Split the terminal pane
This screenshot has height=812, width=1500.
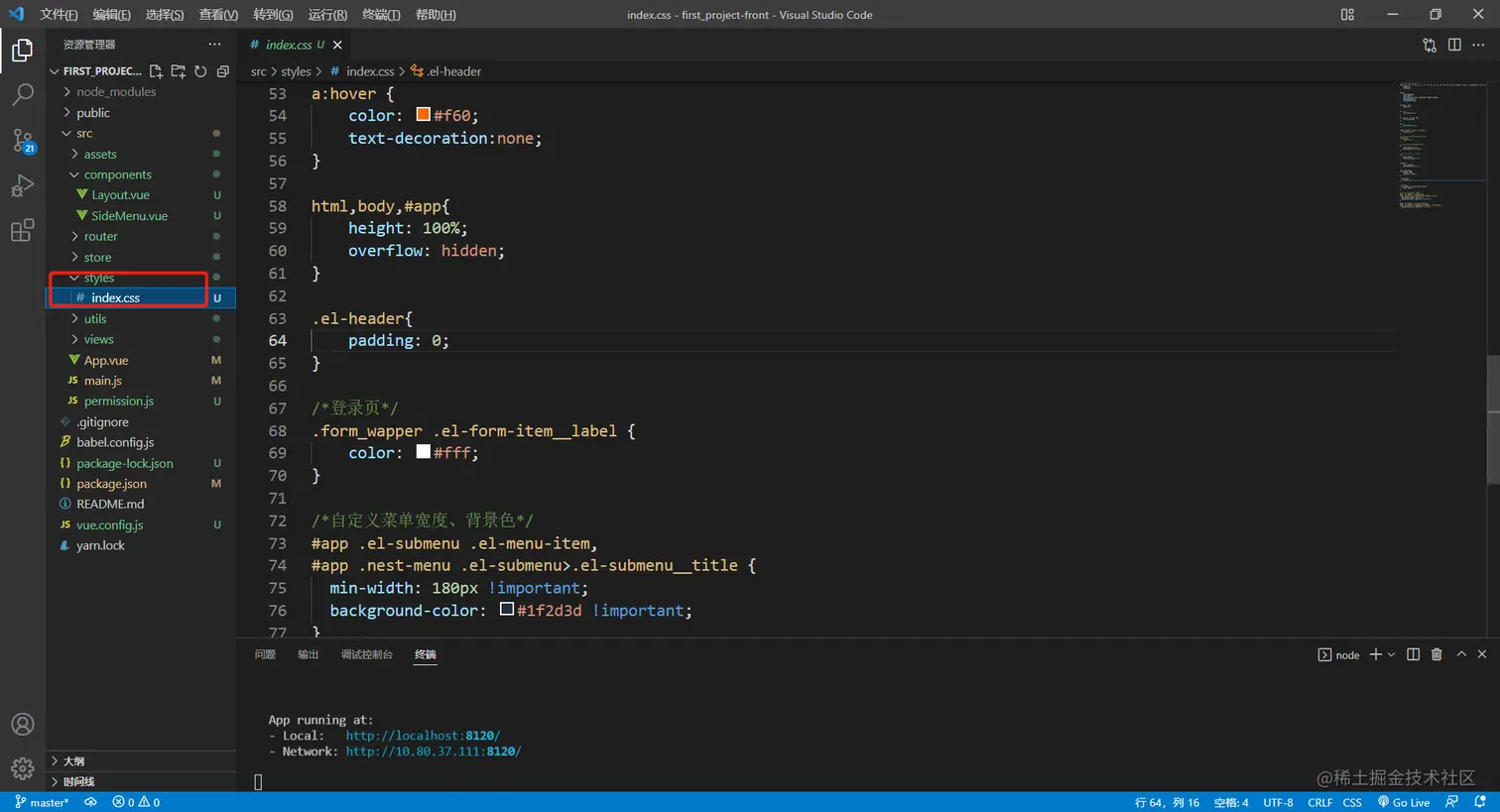[x=1414, y=654]
